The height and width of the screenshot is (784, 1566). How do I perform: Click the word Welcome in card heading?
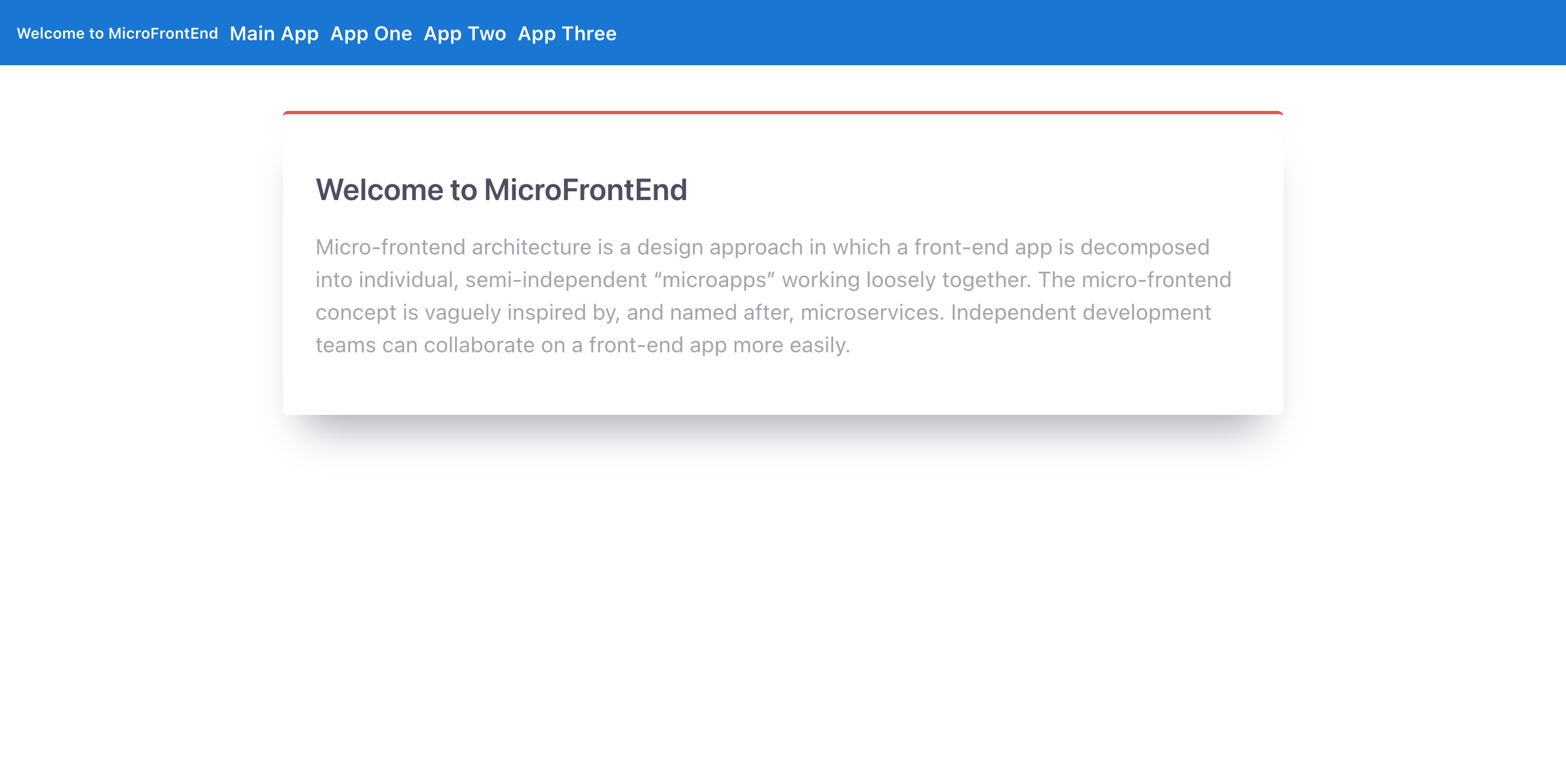379,190
